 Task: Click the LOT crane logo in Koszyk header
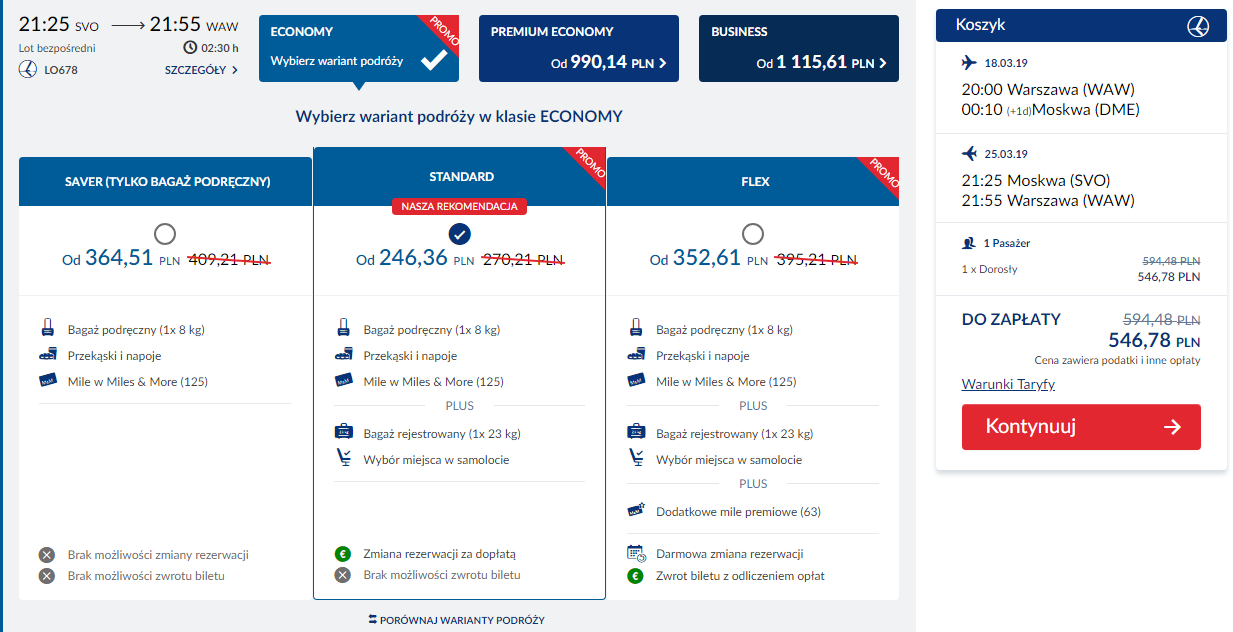click(x=1198, y=26)
